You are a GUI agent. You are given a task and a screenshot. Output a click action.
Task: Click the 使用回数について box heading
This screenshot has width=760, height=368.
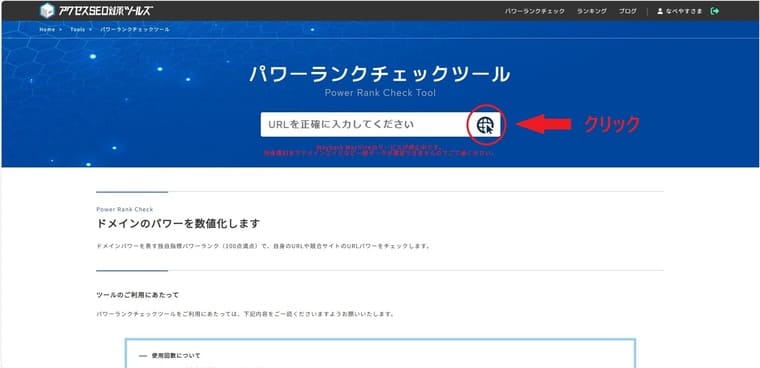(x=175, y=356)
